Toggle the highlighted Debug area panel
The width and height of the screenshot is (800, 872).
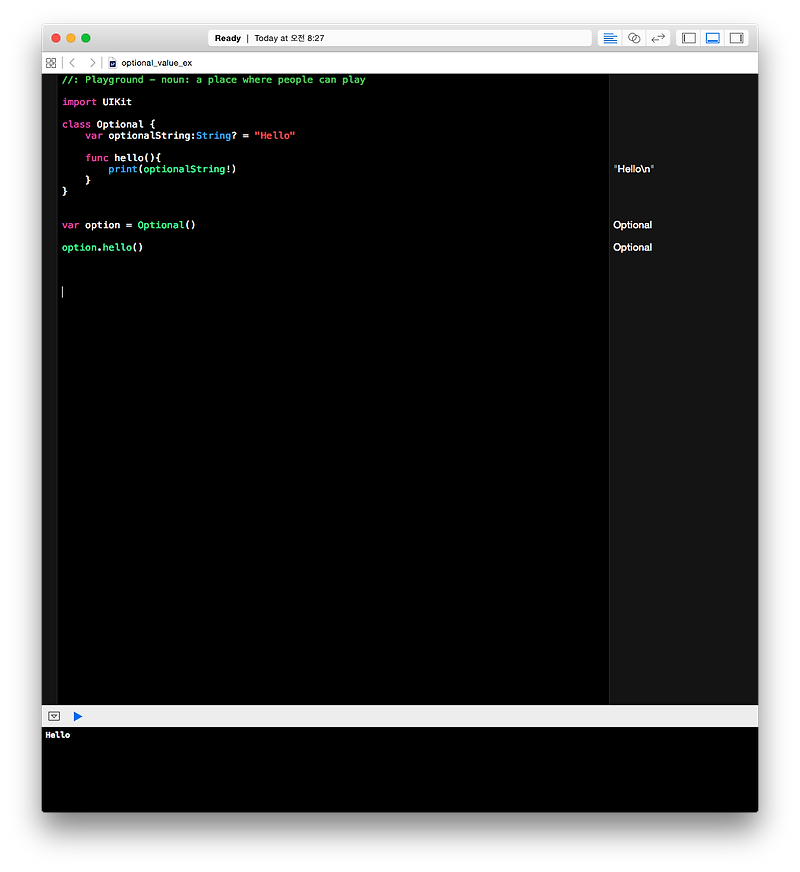coord(712,37)
